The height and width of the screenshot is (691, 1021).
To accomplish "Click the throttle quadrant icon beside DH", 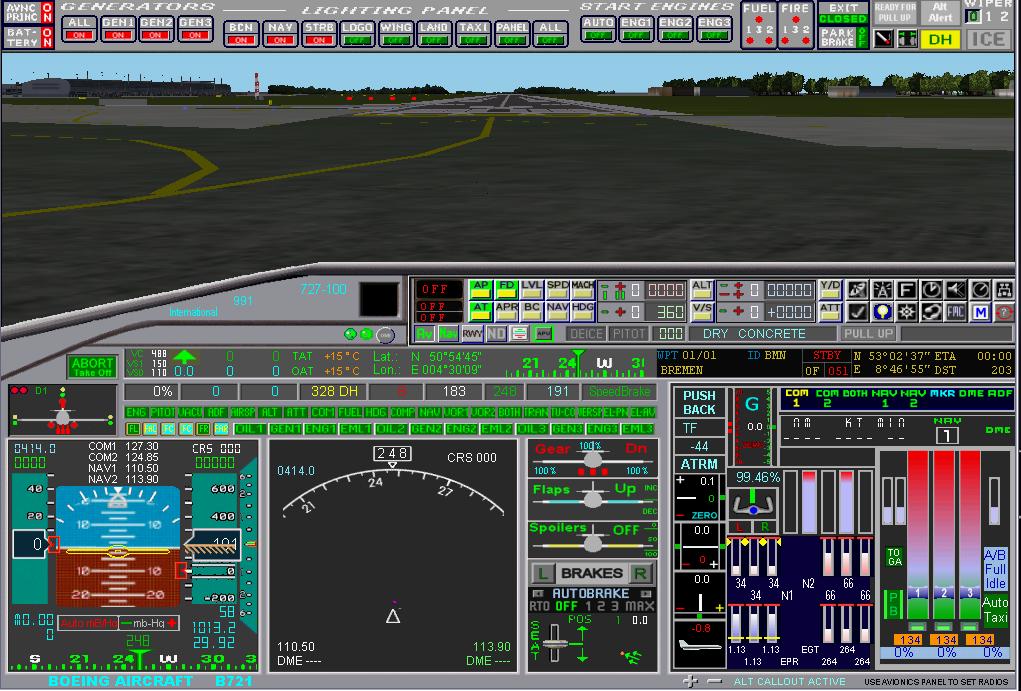I will click(907, 39).
